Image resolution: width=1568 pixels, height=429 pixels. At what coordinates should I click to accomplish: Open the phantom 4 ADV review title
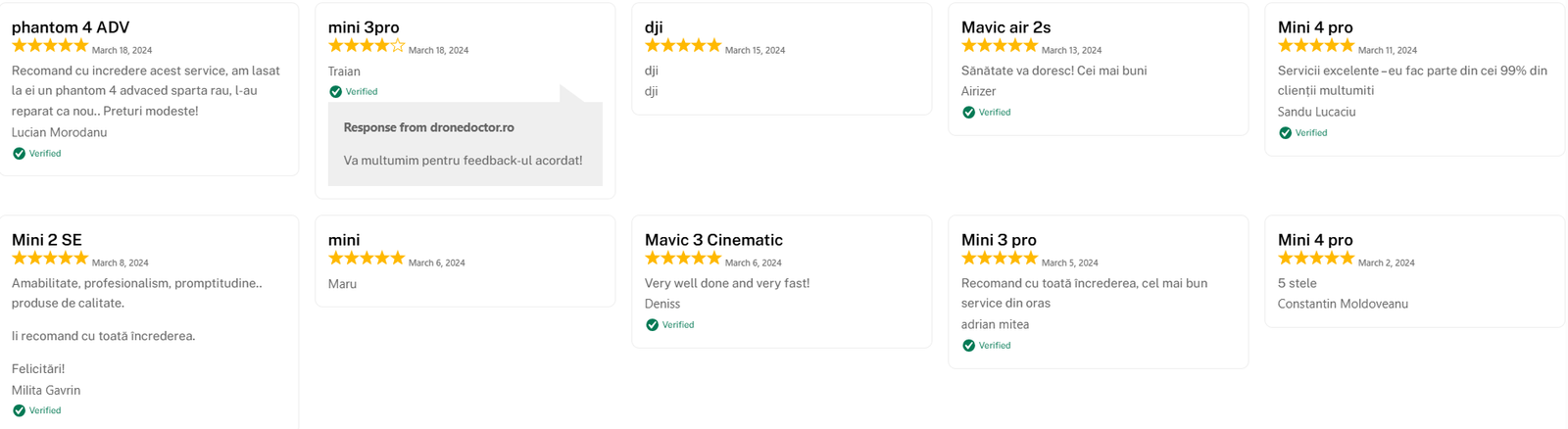point(71,27)
